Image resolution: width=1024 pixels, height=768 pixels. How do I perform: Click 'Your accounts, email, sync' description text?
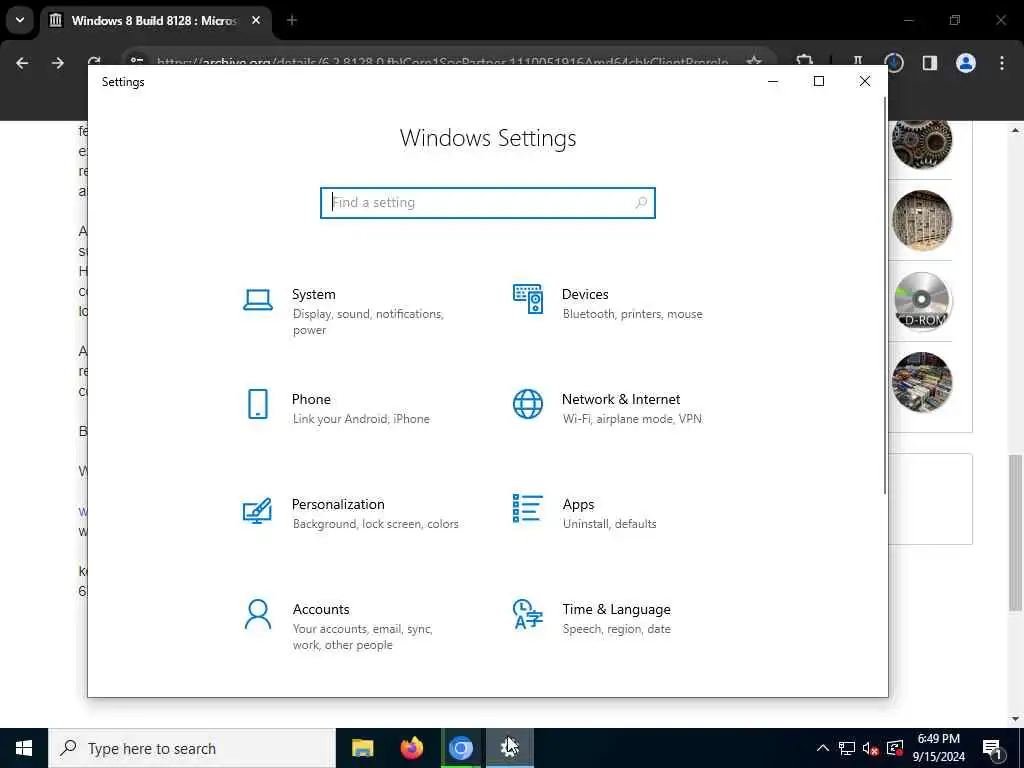(x=362, y=637)
